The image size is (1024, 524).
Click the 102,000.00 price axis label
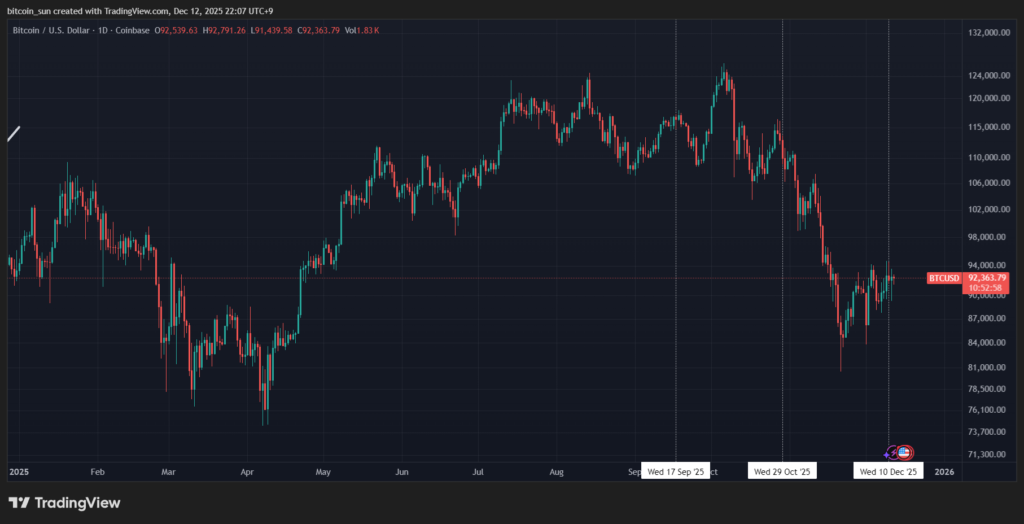(x=986, y=210)
